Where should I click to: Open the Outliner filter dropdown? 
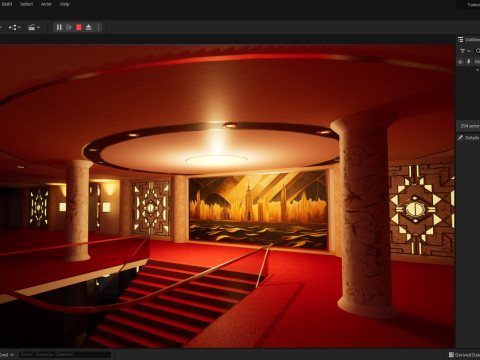465,51
